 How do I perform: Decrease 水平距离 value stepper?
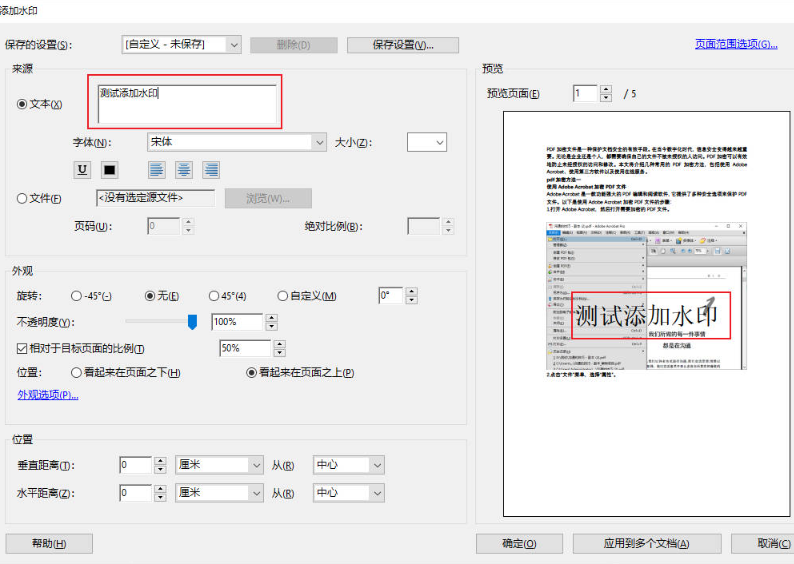161,497
